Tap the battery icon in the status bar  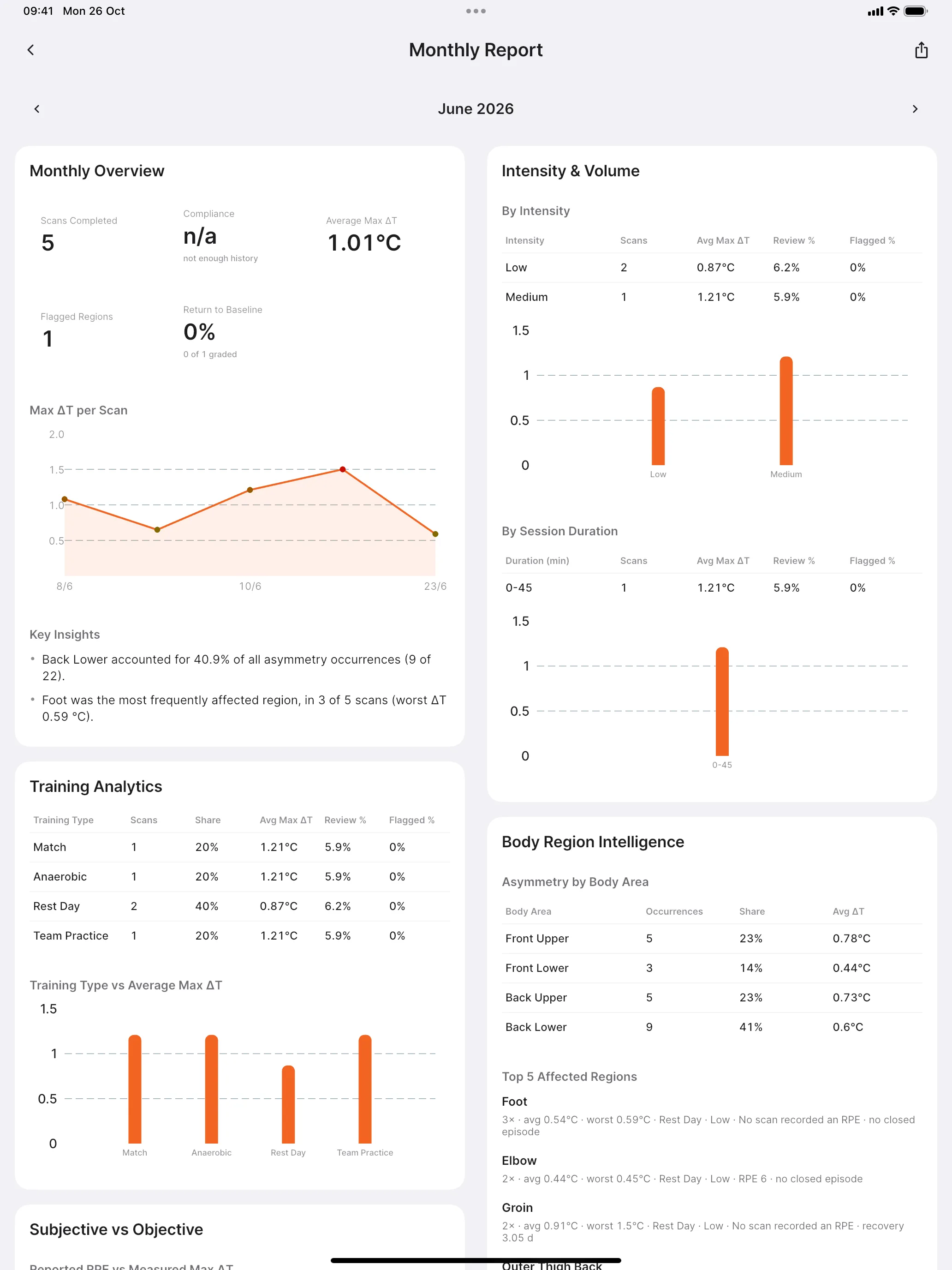tap(915, 11)
